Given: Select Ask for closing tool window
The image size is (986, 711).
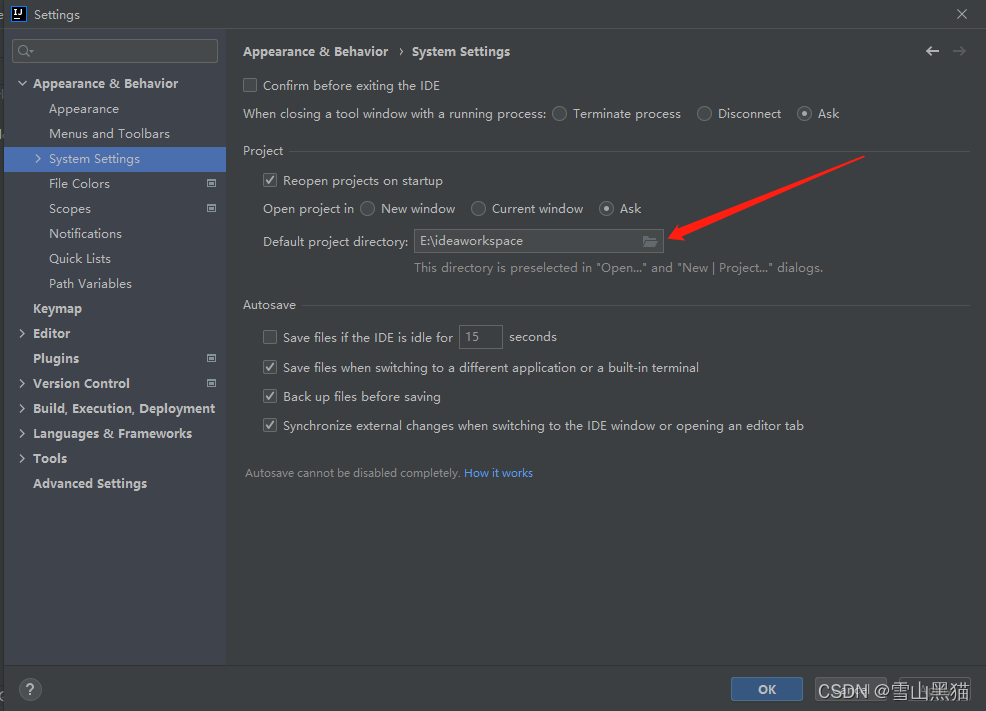Looking at the screenshot, I should coord(804,114).
